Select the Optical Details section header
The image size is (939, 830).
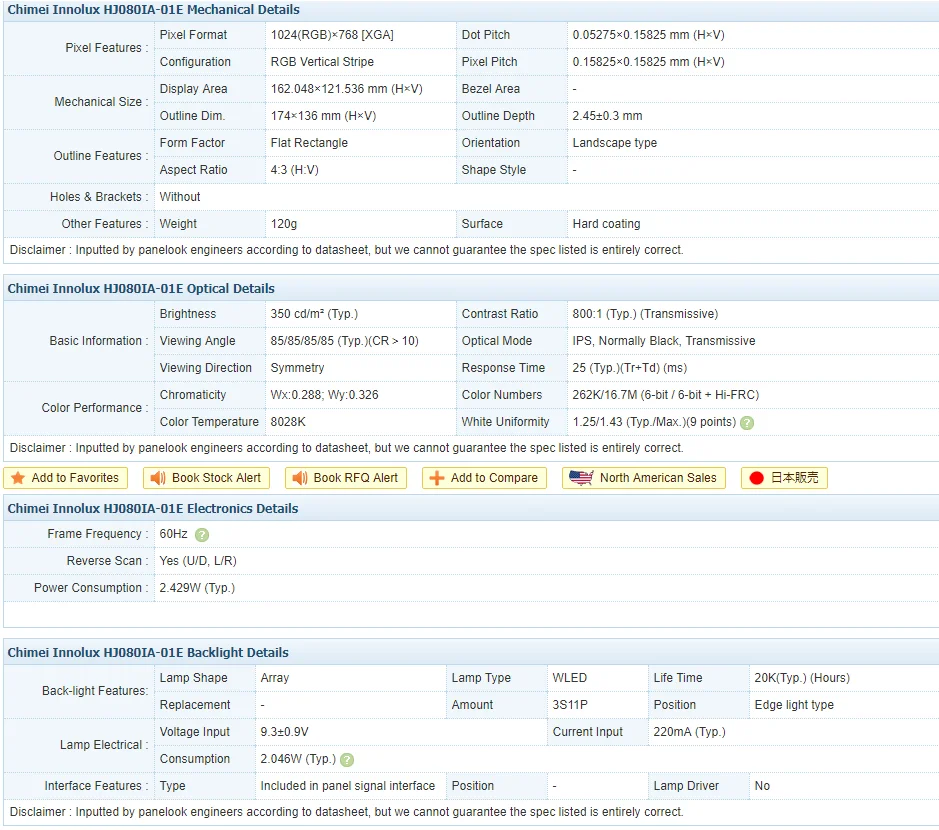[x=141, y=289]
